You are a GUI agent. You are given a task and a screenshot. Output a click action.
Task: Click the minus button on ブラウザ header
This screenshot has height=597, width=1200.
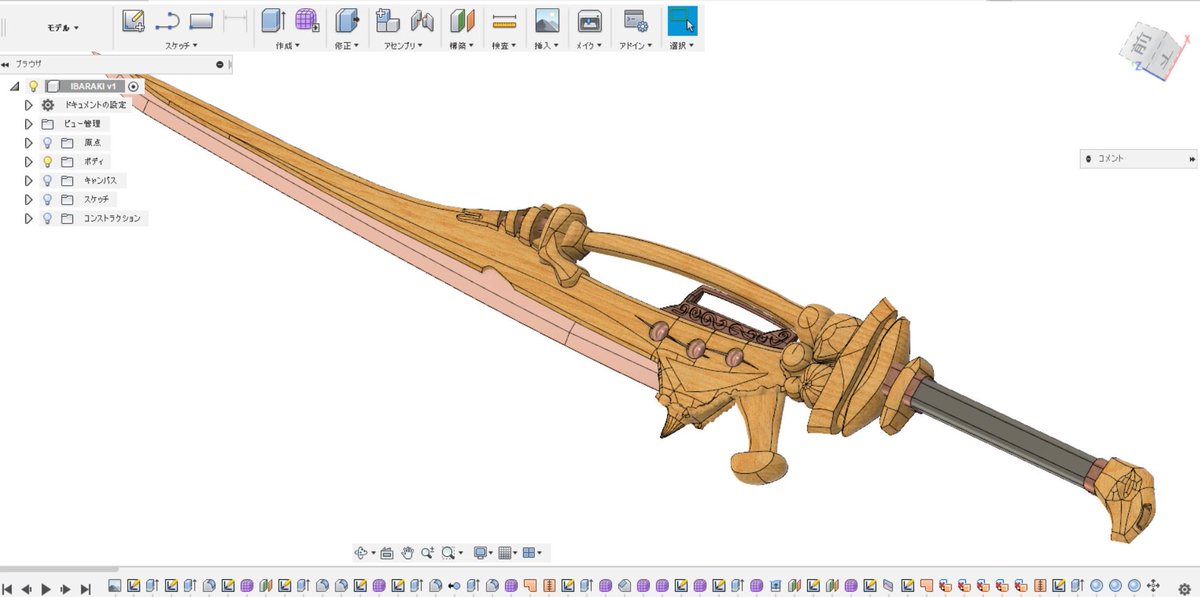click(220, 64)
